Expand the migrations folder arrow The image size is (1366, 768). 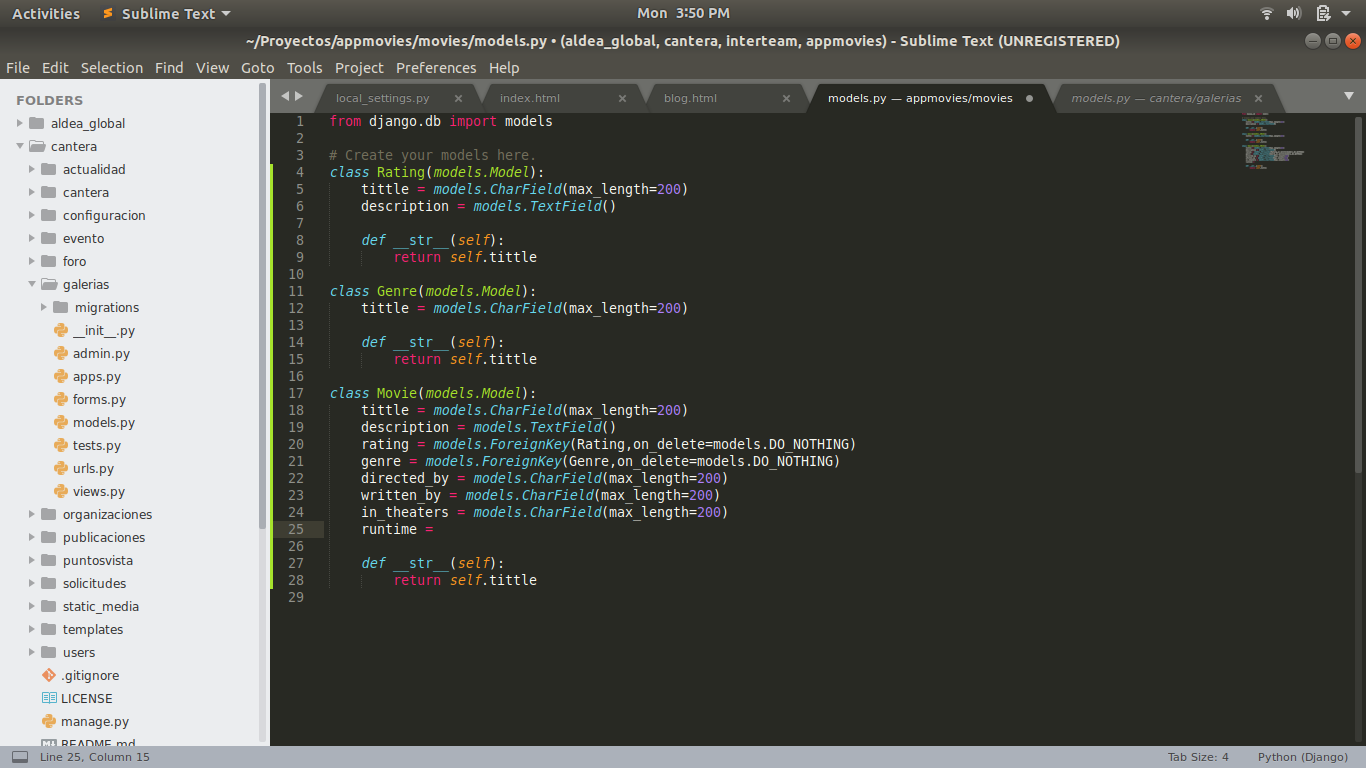click(x=43, y=308)
